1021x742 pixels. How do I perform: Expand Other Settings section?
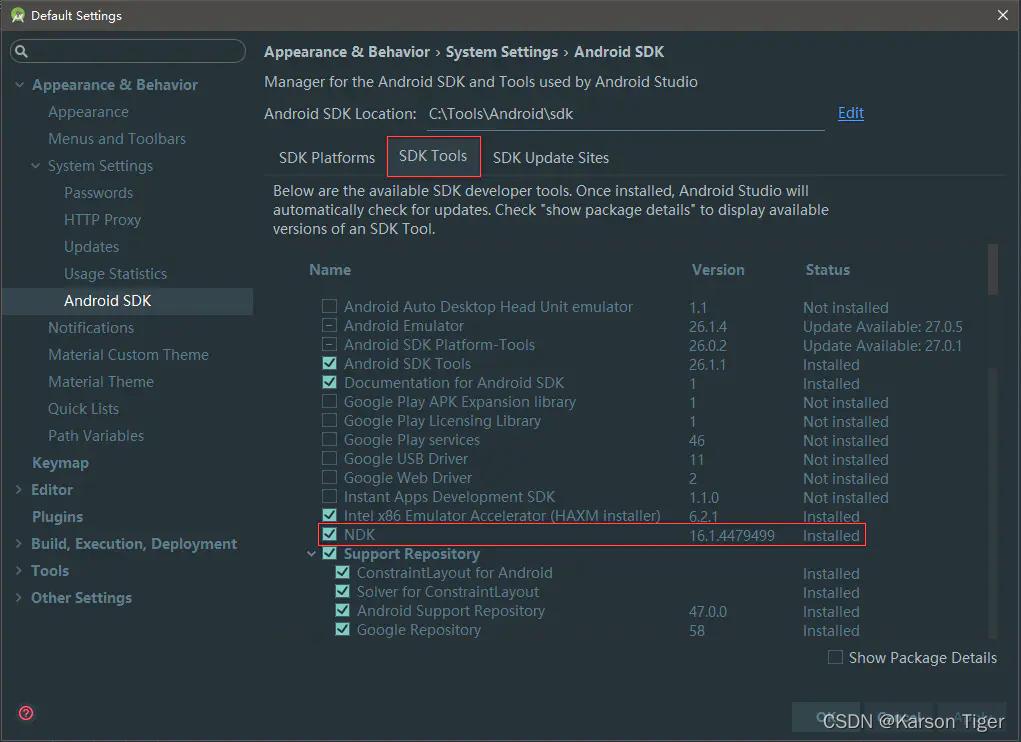(19, 598)
